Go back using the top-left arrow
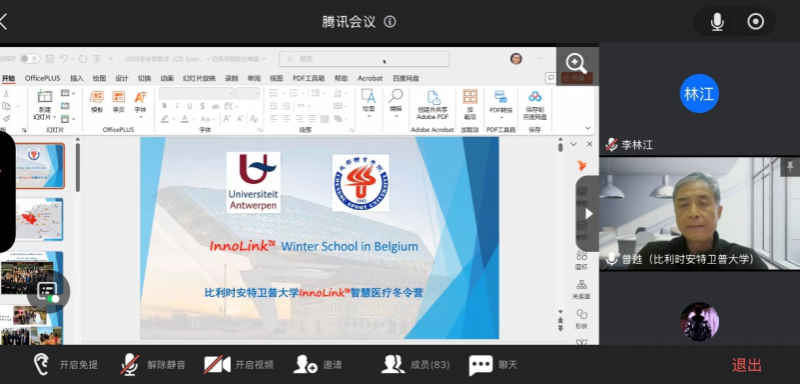 click(3, 22)
